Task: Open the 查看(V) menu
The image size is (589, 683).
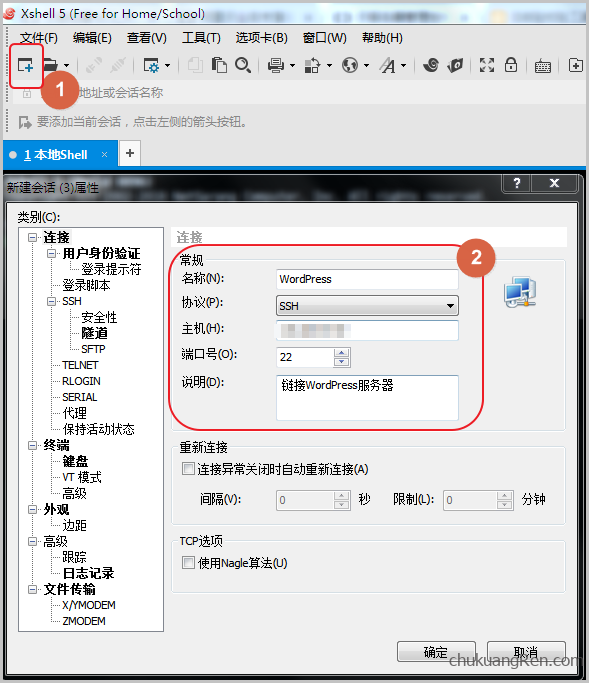Action: (147, 38)
